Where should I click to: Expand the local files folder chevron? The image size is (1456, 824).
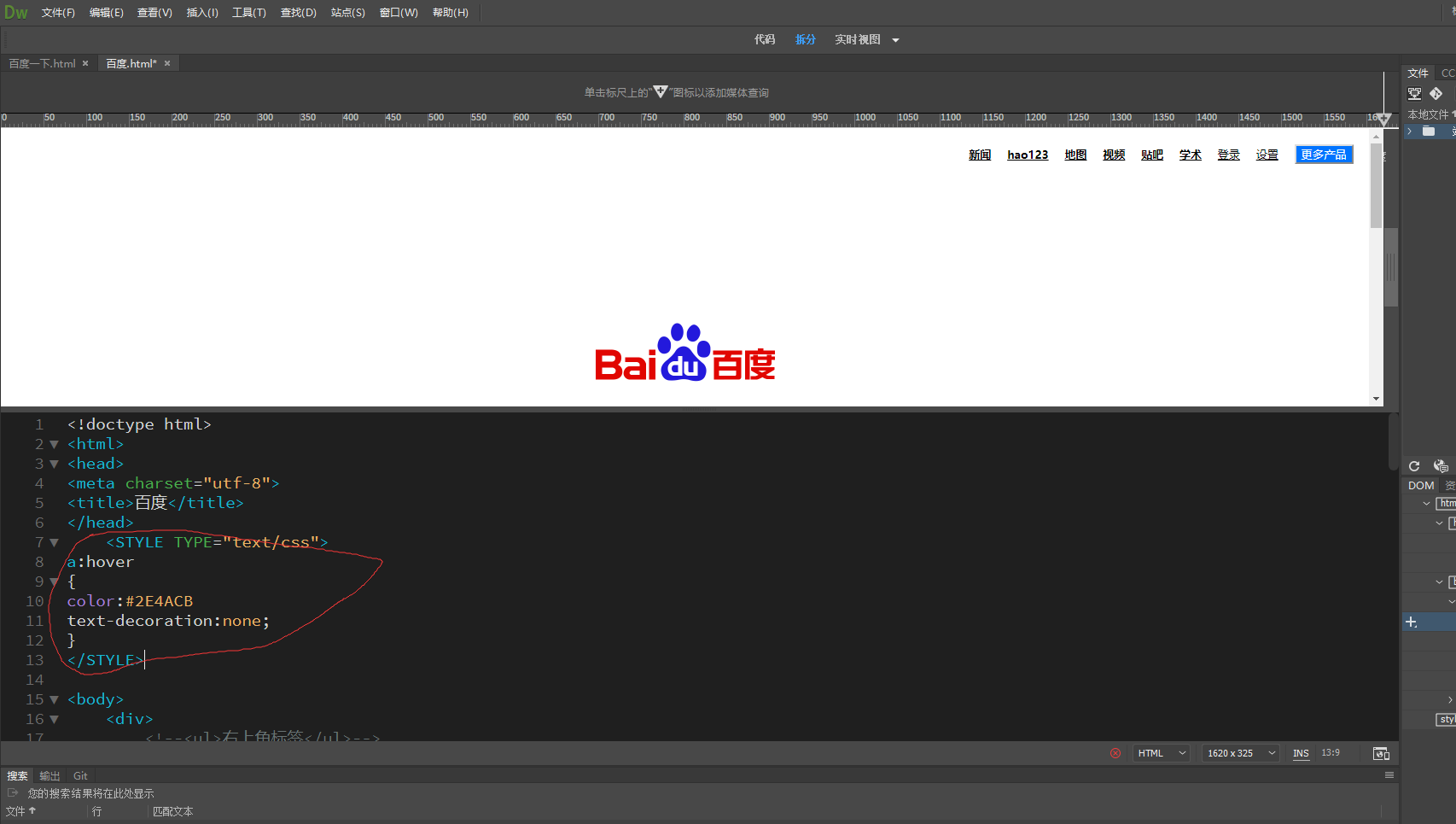[x=1410, y=131]
